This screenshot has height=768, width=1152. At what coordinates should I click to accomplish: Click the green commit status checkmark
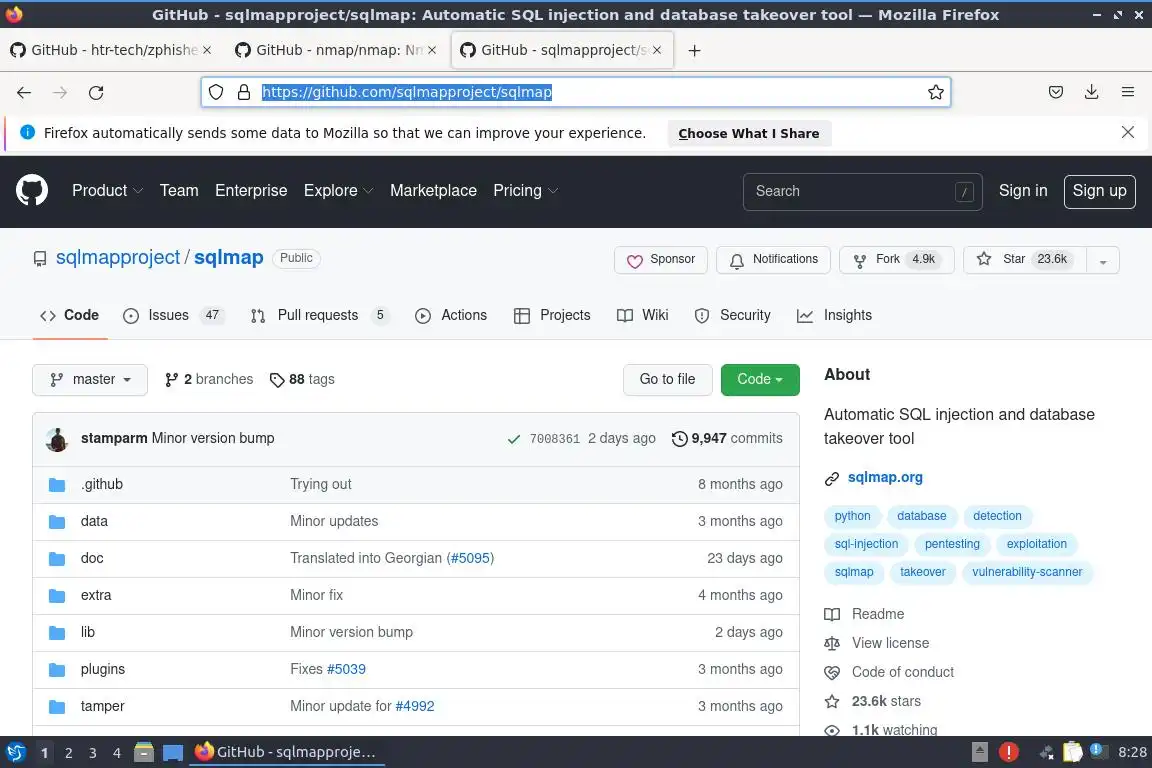514,439
